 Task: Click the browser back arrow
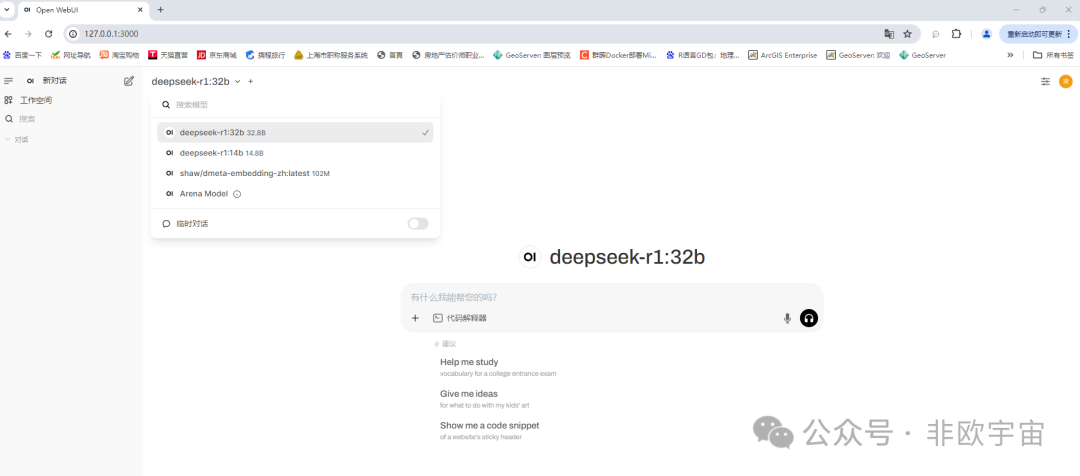pyautogui.click(x=8, y=34)
